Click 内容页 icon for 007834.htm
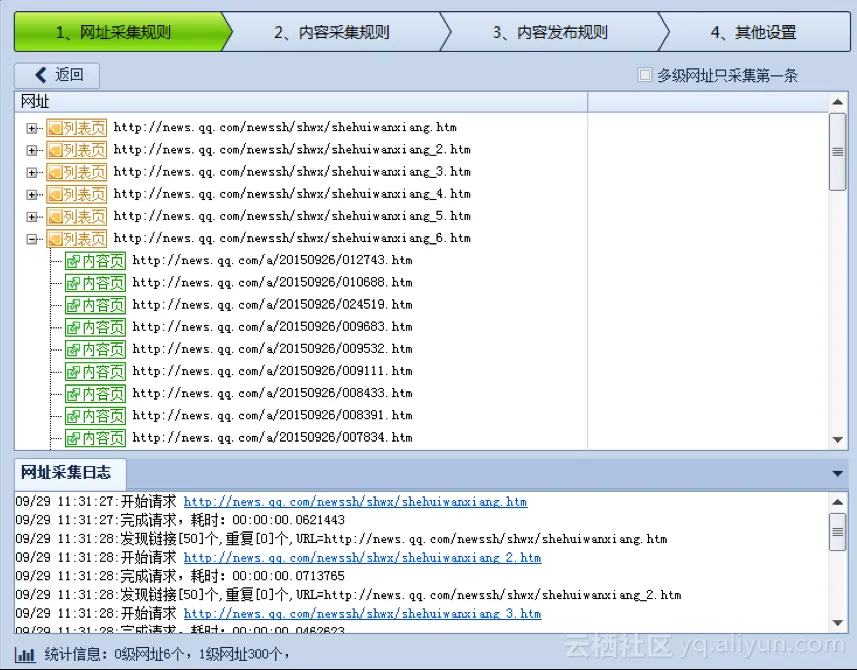 point(96,438)
